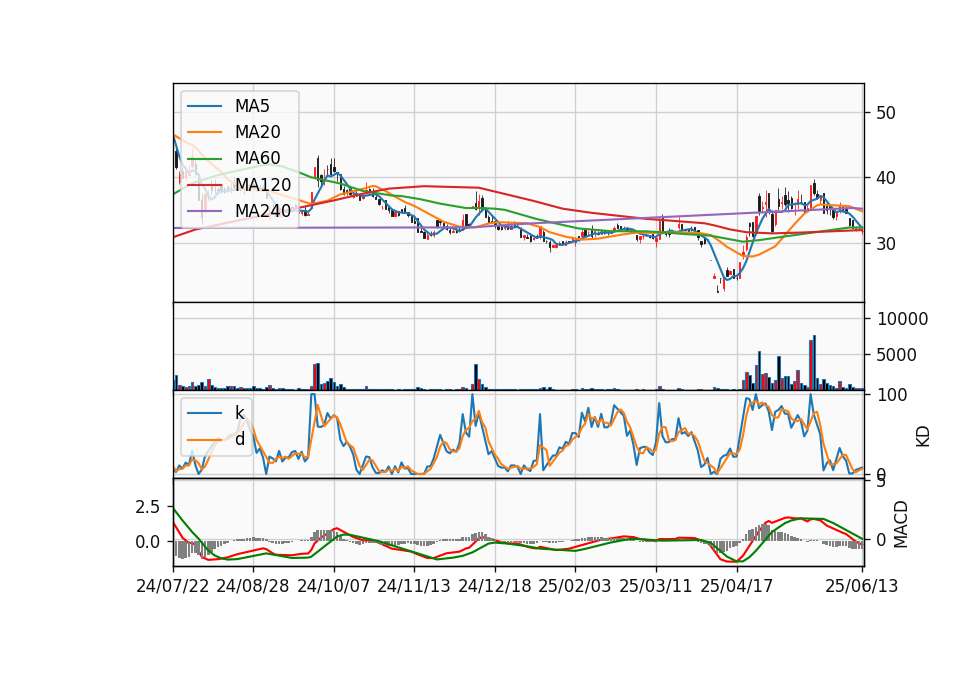This screenshot has width=960, height=690.
Task: Click the 24/08/28 date axis label
Action: coord(253,586)
